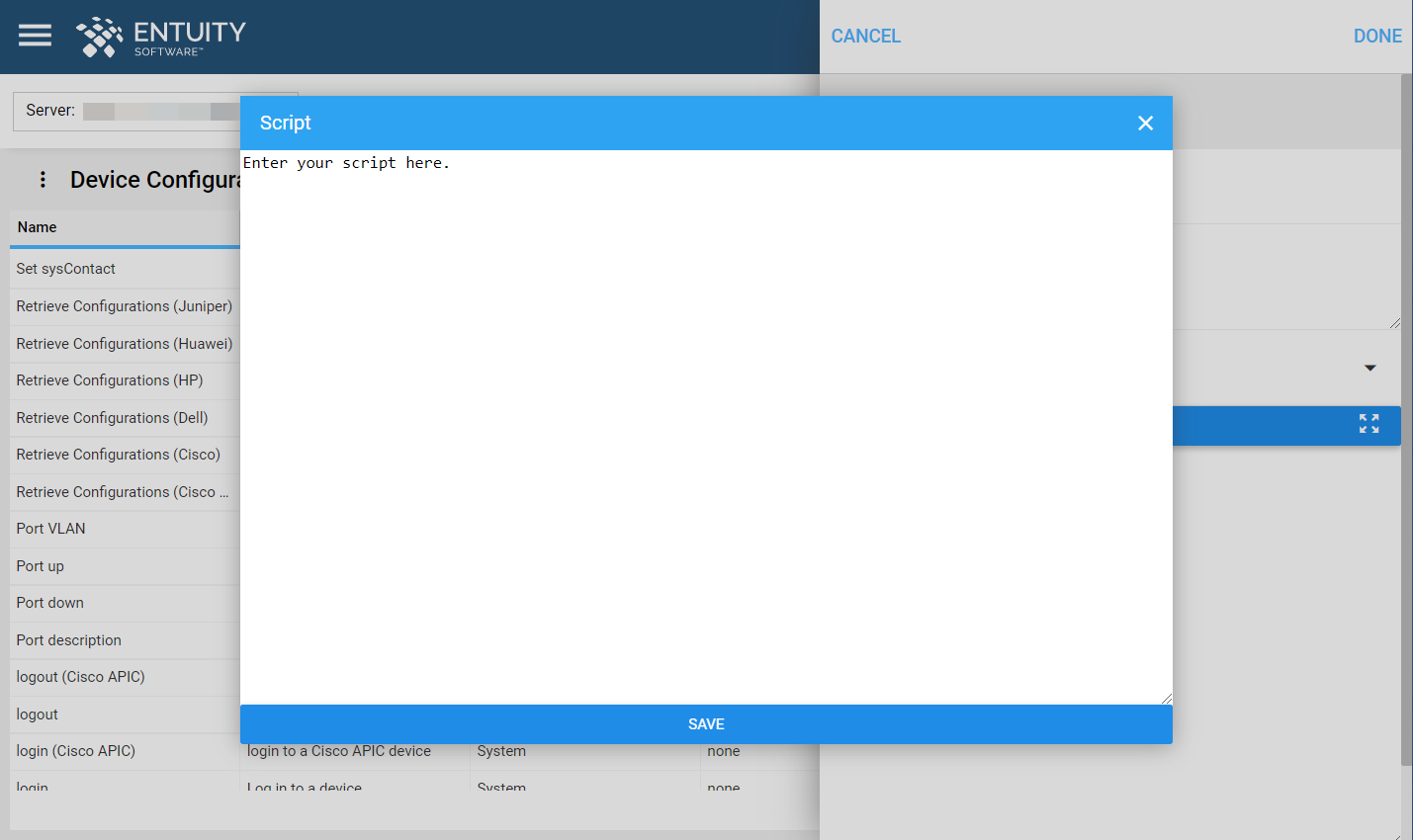Click CANCEL in the side panel
This screenshot has width=1413, height=840.
click(x=865, y=36)
